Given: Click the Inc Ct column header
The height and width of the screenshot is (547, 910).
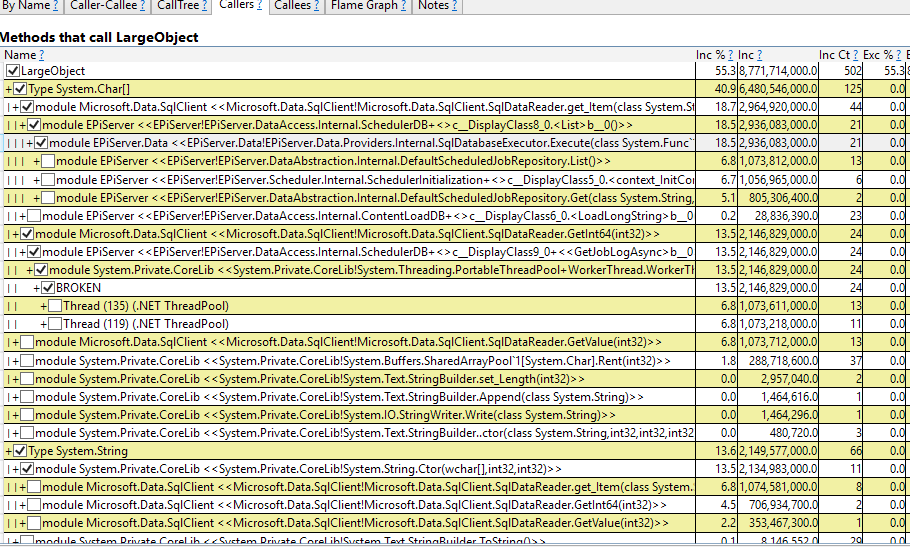Looking at the screenshot, I should click(x=834, y=54).
